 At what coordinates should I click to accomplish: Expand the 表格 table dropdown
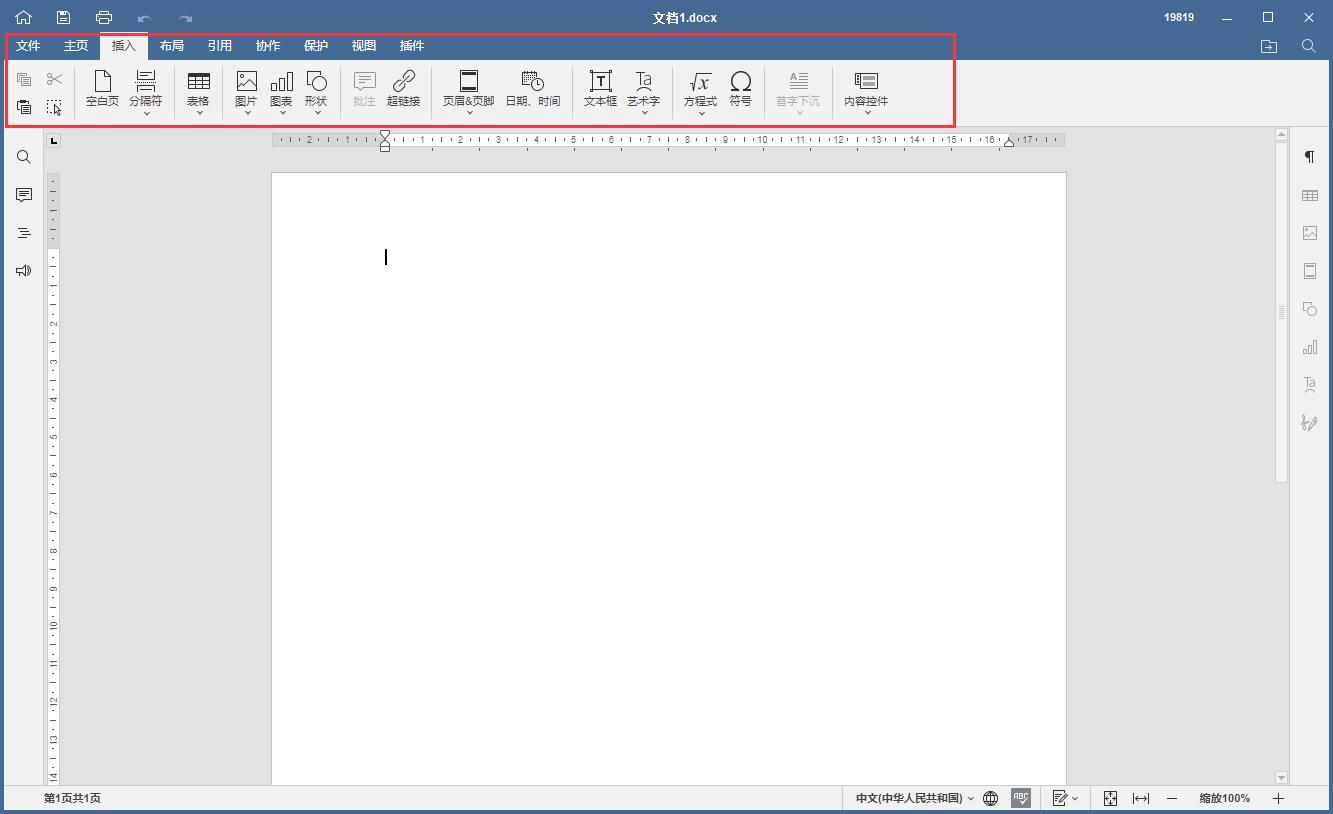198,112
